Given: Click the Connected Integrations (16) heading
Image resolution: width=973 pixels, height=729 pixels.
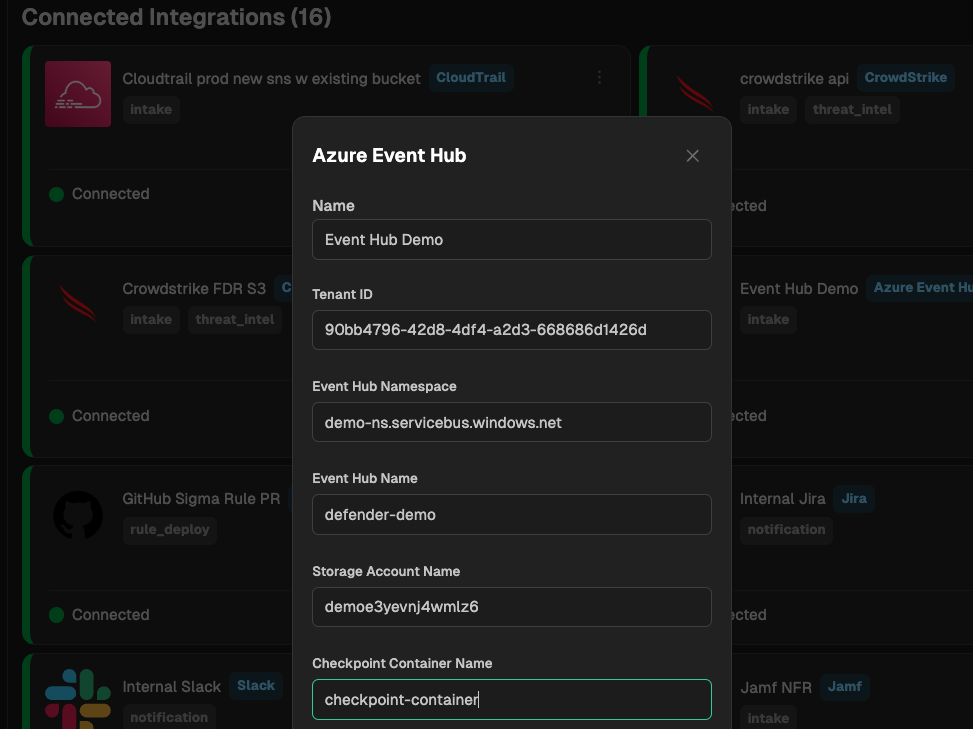Looking at the screenshot, I should 176,17.
